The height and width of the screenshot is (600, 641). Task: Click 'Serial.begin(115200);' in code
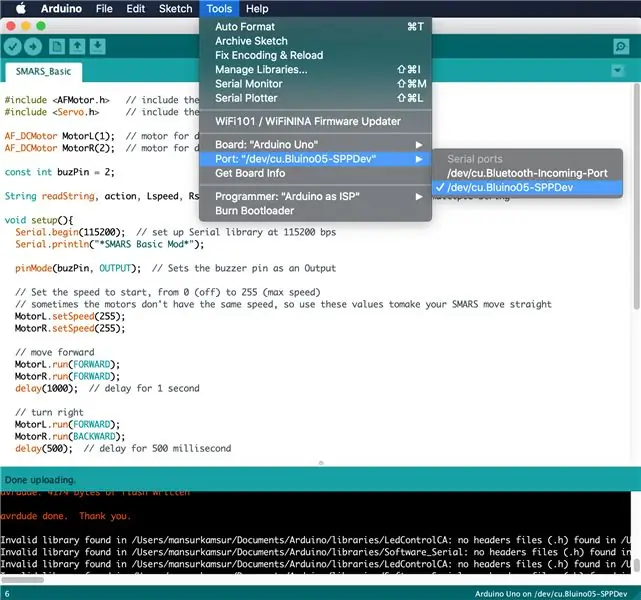[x=70, y=232]
